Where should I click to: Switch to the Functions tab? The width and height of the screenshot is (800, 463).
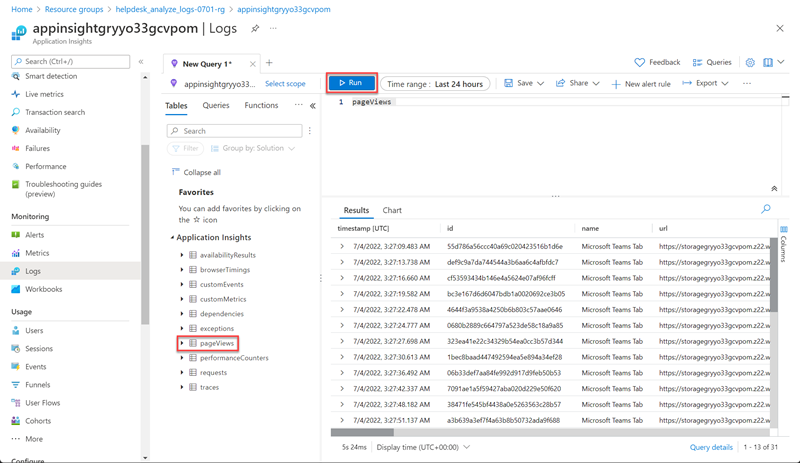[x=261, y=105]
